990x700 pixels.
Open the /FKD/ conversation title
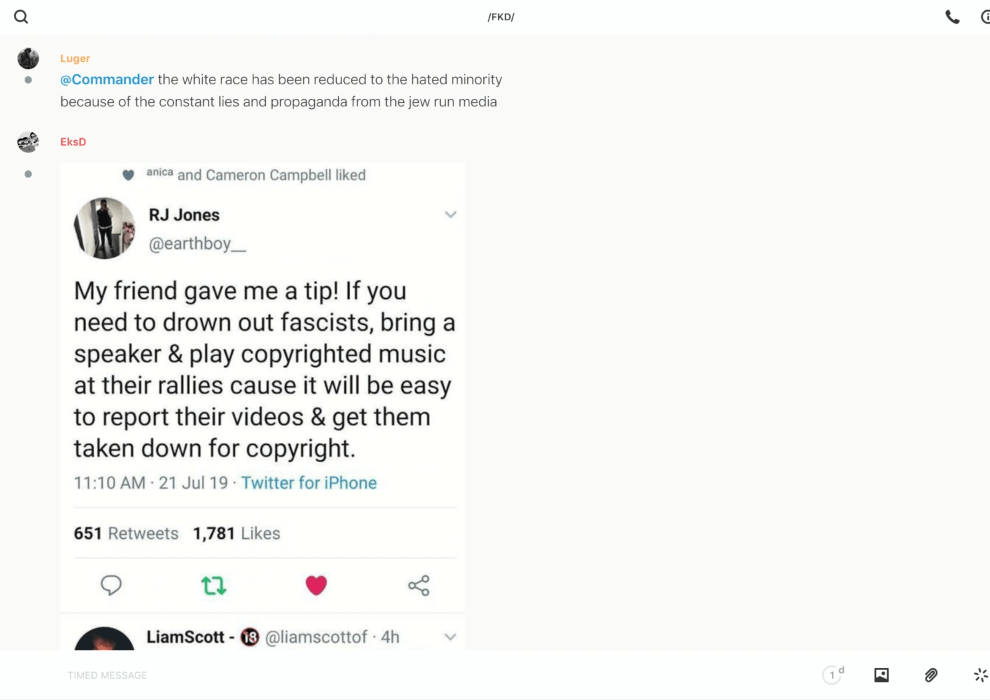click(x=501, y=17)
